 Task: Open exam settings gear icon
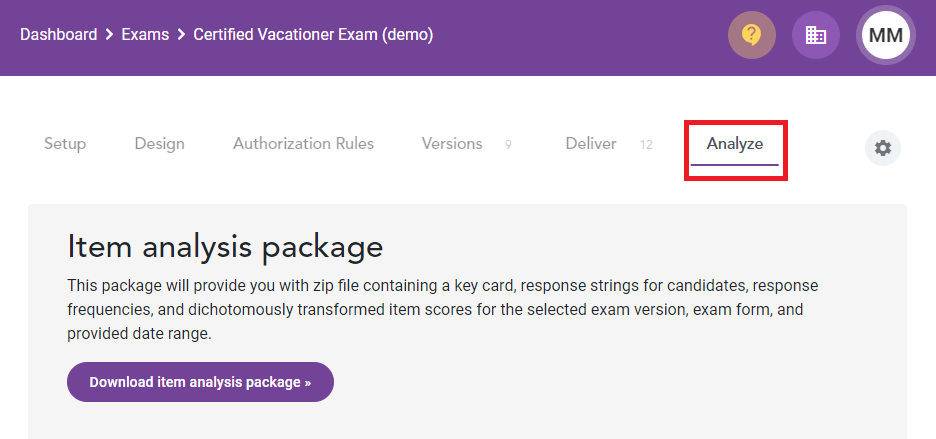point(883,148)
